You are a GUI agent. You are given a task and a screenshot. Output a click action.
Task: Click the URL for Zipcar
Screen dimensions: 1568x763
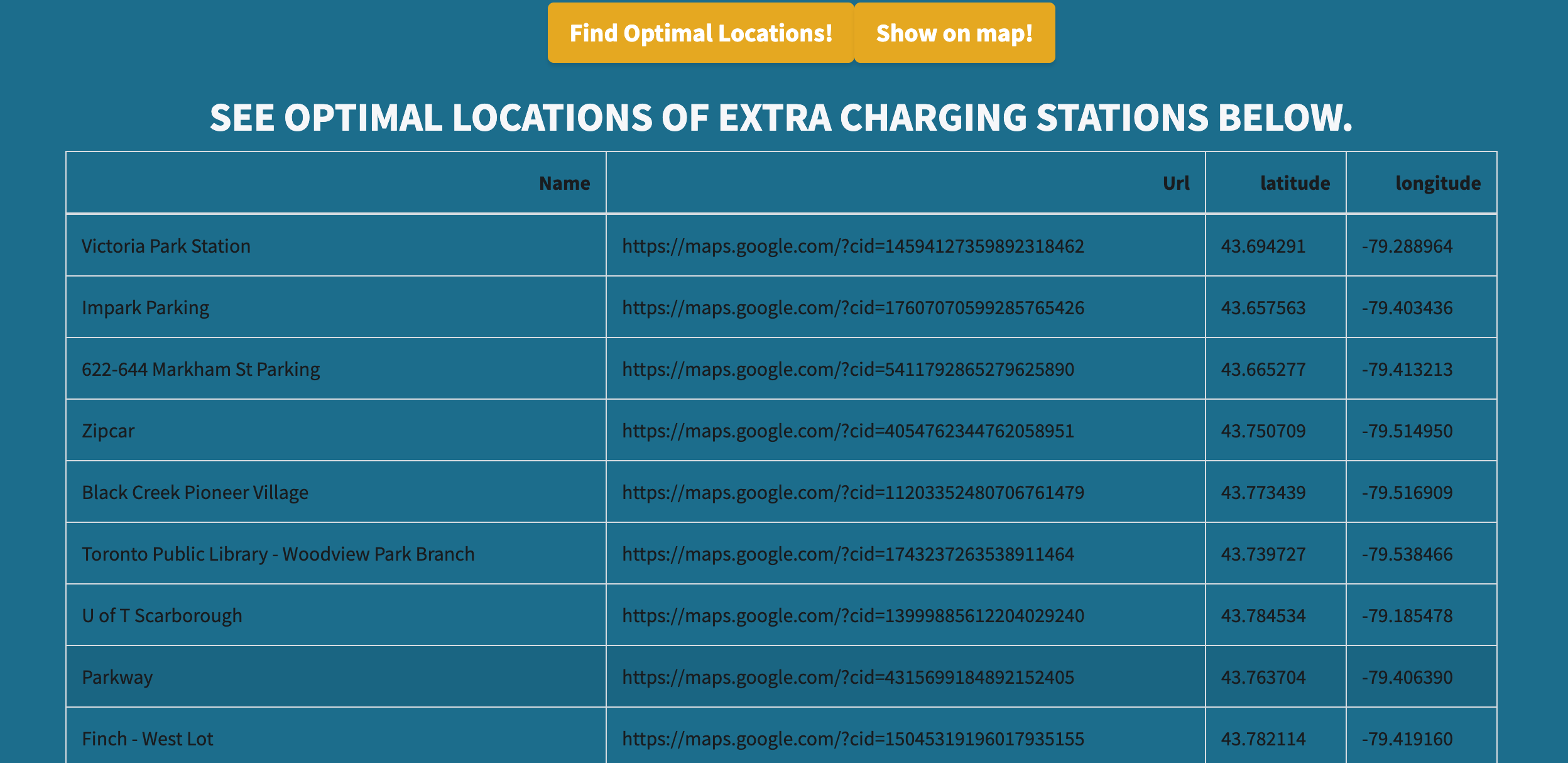848,431
